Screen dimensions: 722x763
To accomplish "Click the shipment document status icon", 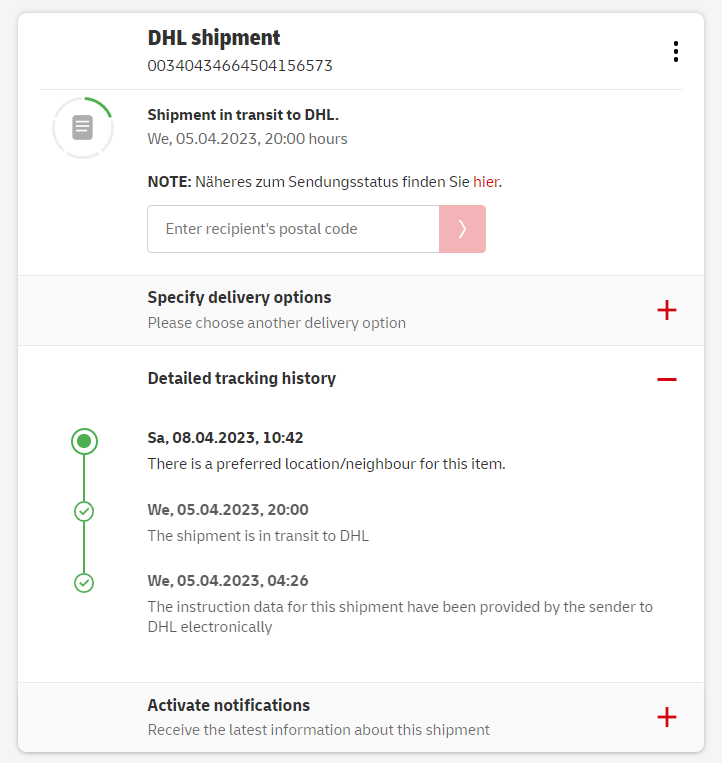I will point(83,128).
